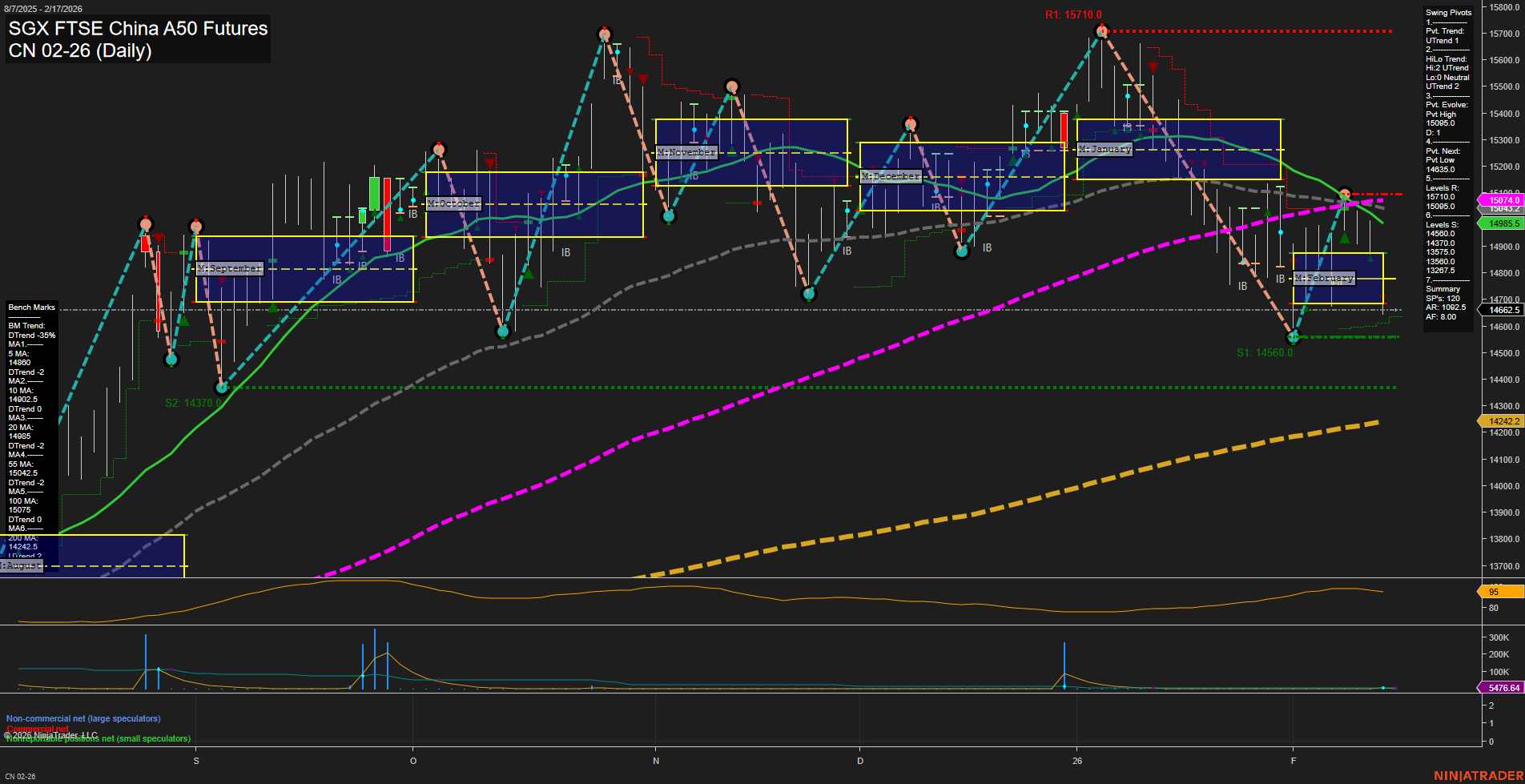Collapse the Bench Marks panel
The height and width of the screenshot is (784, 1525).
tap(31, 307)
